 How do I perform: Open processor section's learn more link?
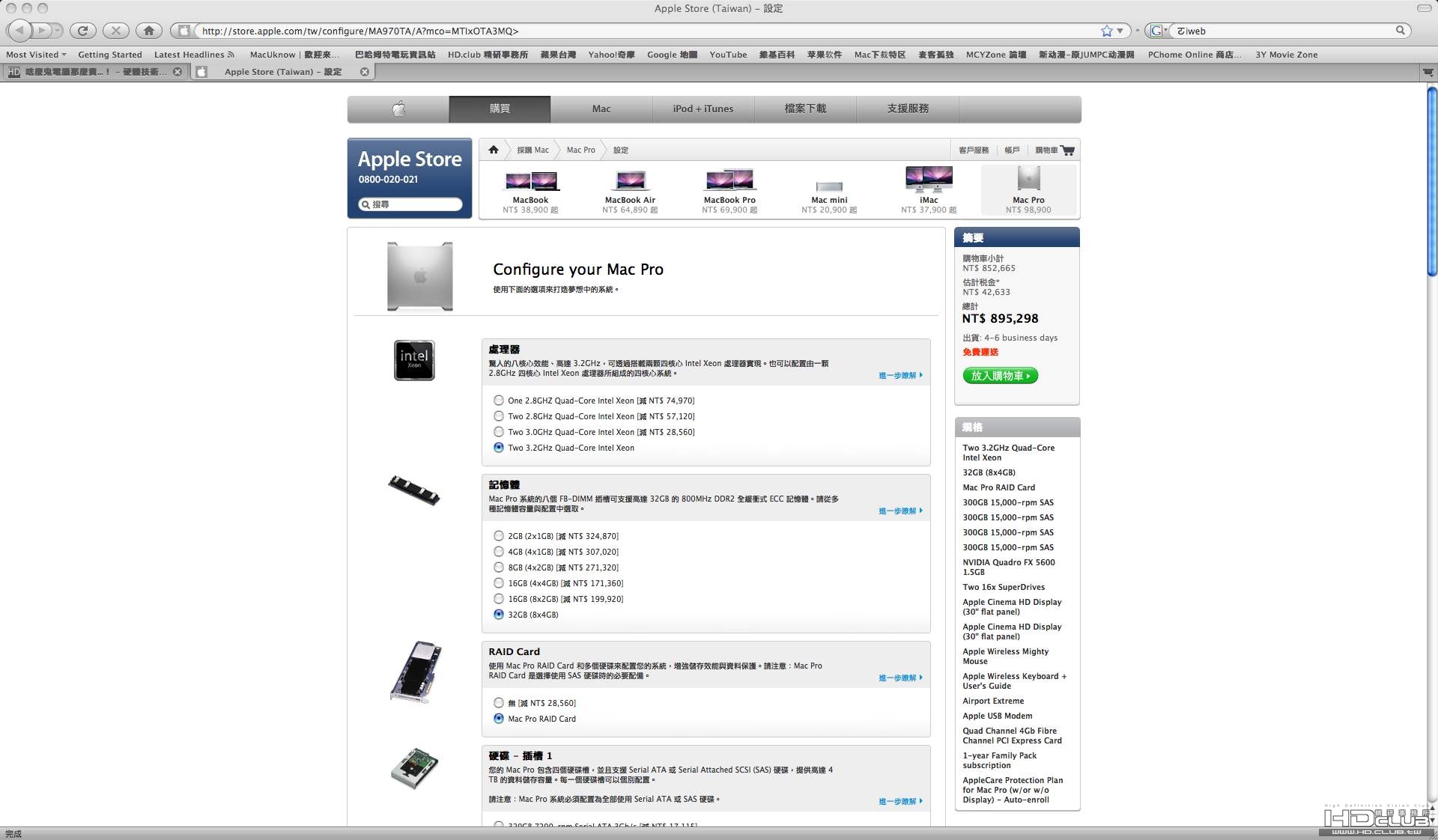pos(900,376)
